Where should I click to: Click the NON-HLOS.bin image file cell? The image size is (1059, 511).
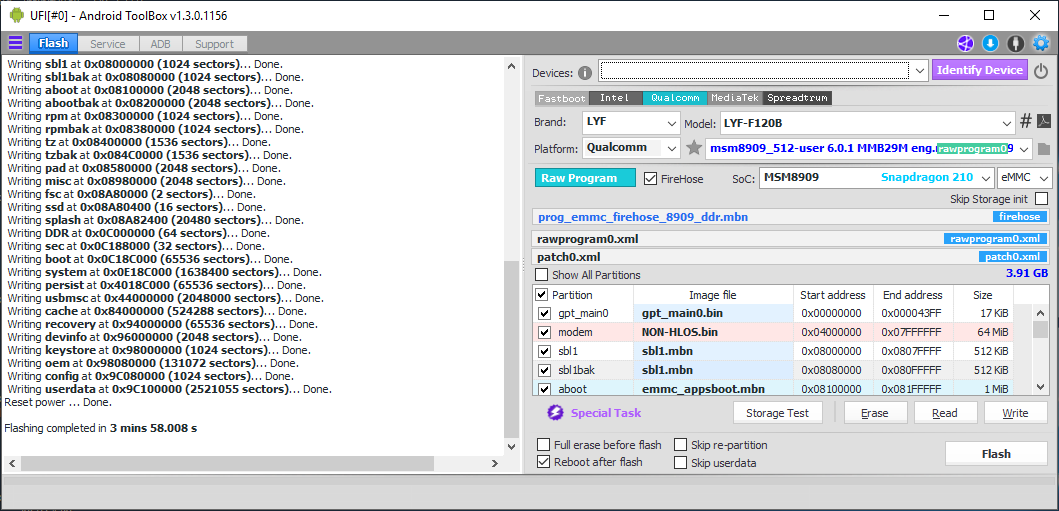713,333
